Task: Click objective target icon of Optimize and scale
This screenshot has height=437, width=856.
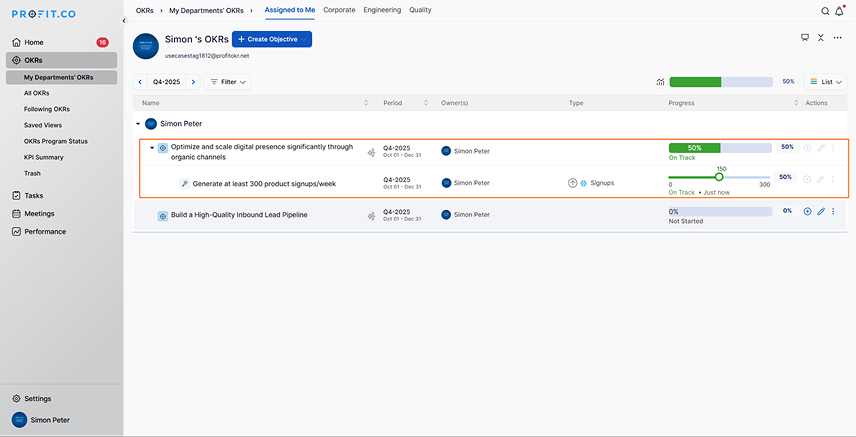Action: (x=163, y=147)
